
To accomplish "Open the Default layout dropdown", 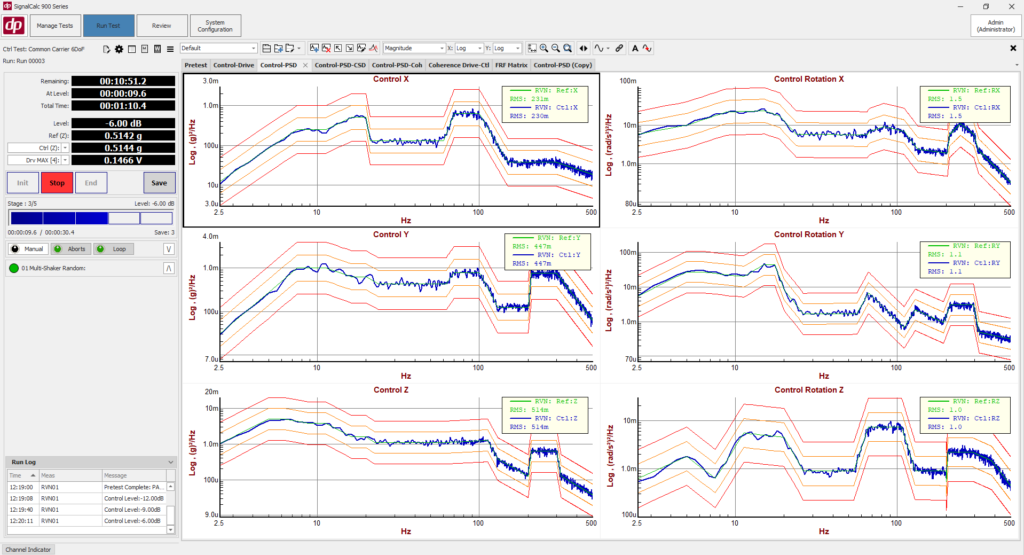I will 218,48.
